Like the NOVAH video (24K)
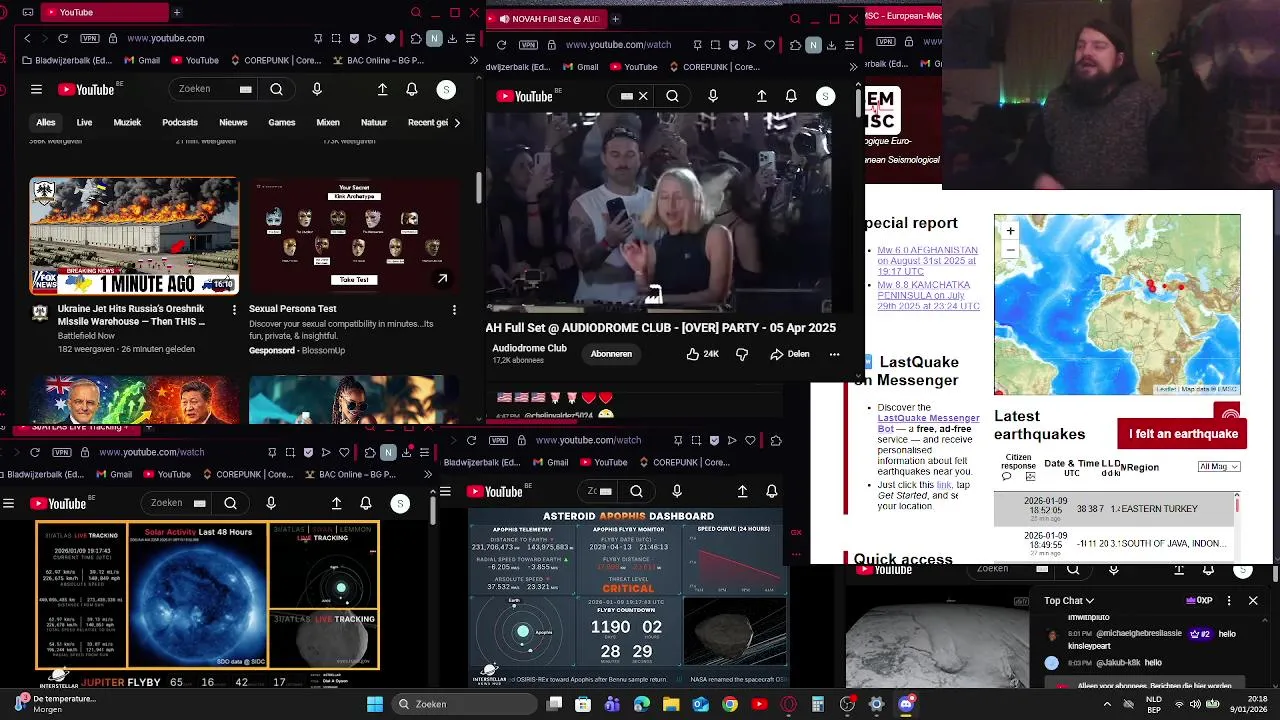 [x=703, y=354]
